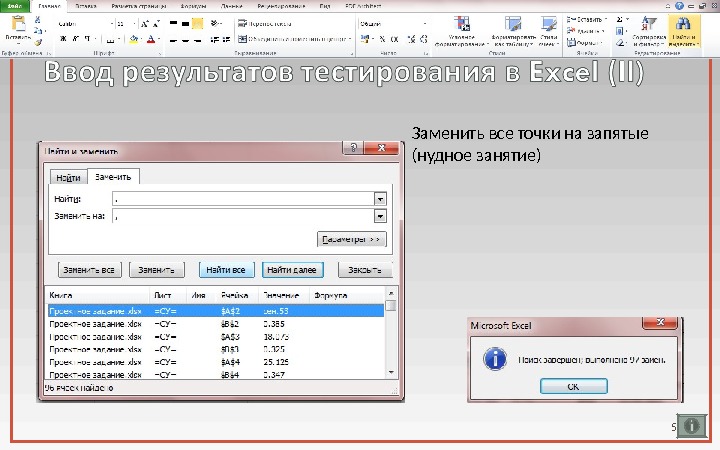Select the Format Painter brush icon
The width and height of the screenshot is (720, 450).
click(x=38, y=42)
